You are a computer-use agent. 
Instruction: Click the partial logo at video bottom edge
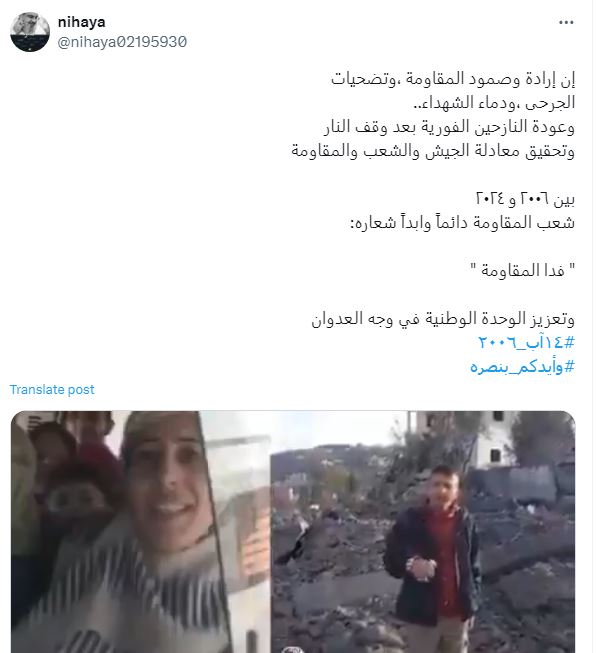coord(293,650)
